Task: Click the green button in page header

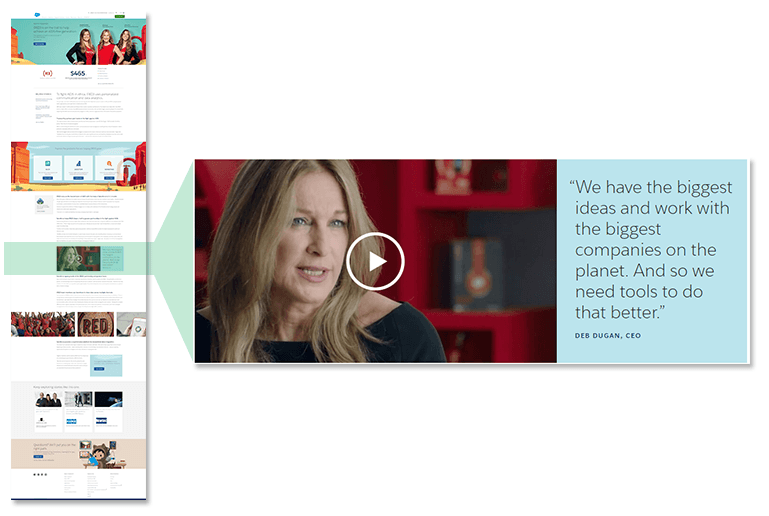Action: point(119,16)
